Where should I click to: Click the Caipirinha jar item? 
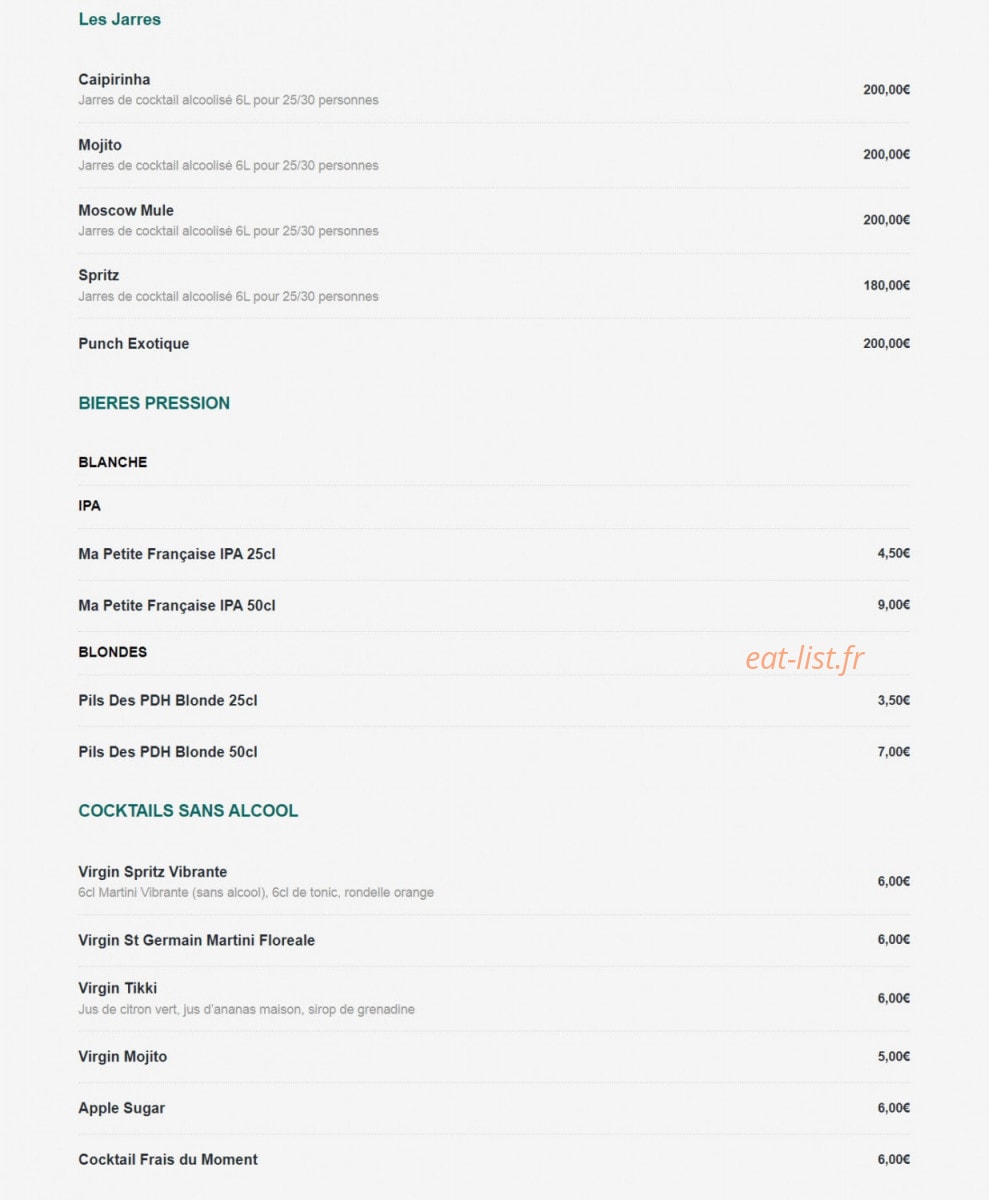point(494,90)
